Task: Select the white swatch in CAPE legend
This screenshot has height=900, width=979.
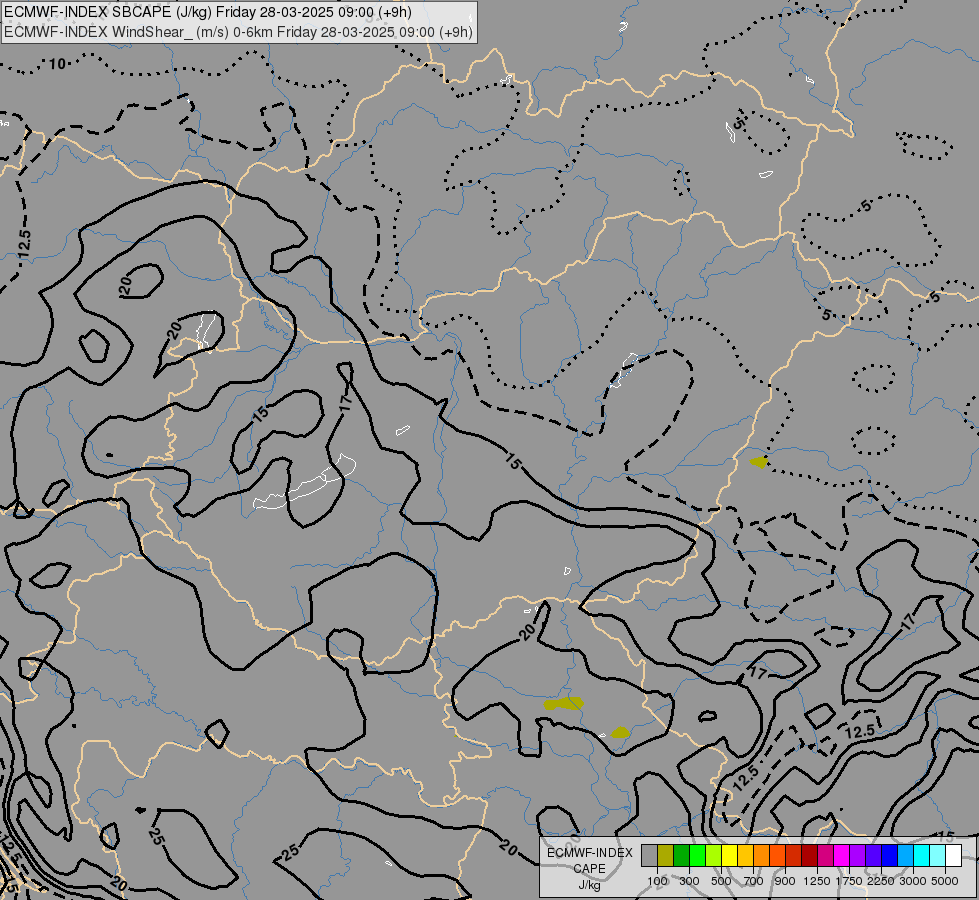Action: (953, 855)
